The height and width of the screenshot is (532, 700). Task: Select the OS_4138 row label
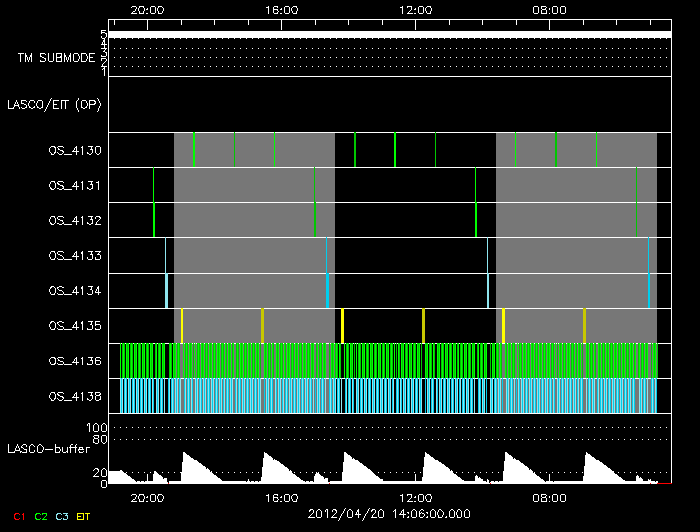pos(75,396)
